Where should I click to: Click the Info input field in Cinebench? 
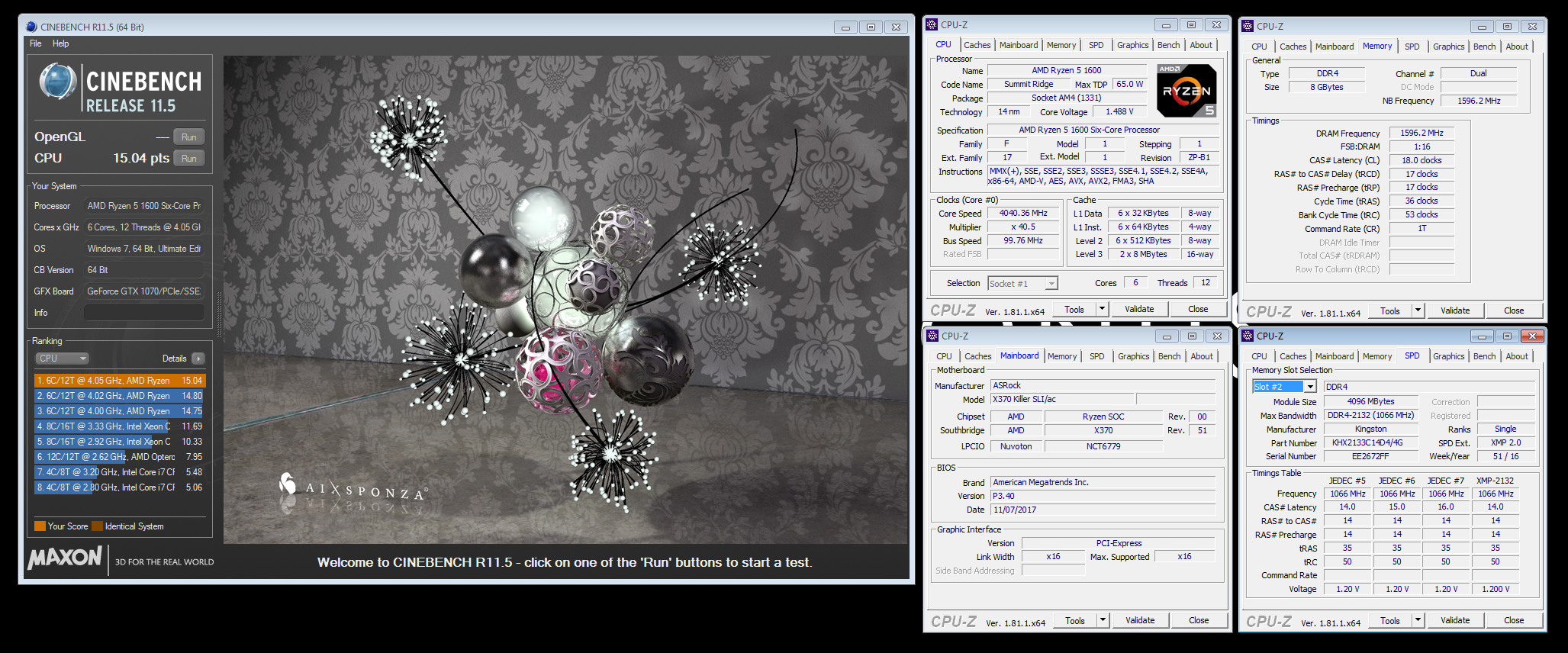pyautogui.click(x=144, y=313)
